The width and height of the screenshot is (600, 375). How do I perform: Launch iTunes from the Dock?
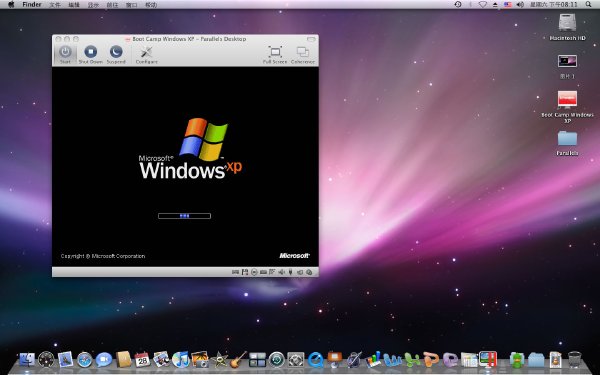tap(181, 360)
